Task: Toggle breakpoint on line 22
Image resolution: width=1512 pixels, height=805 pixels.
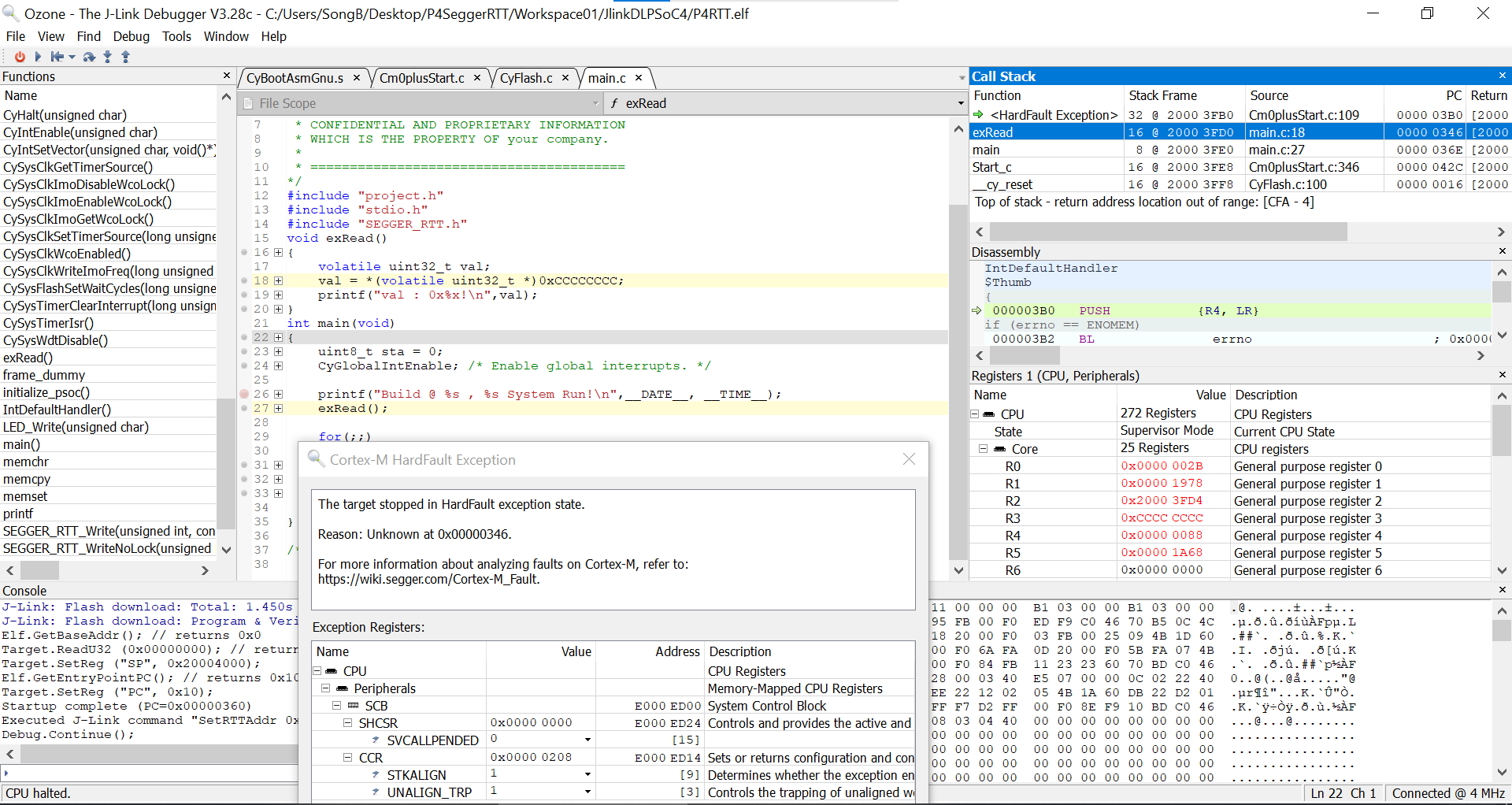Action: tap(244, 337)
